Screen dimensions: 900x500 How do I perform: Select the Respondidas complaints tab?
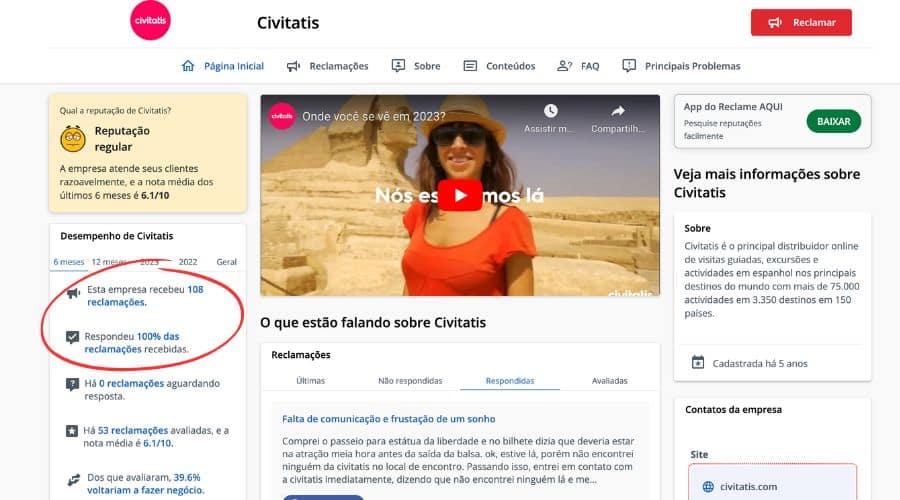[510, 381]
